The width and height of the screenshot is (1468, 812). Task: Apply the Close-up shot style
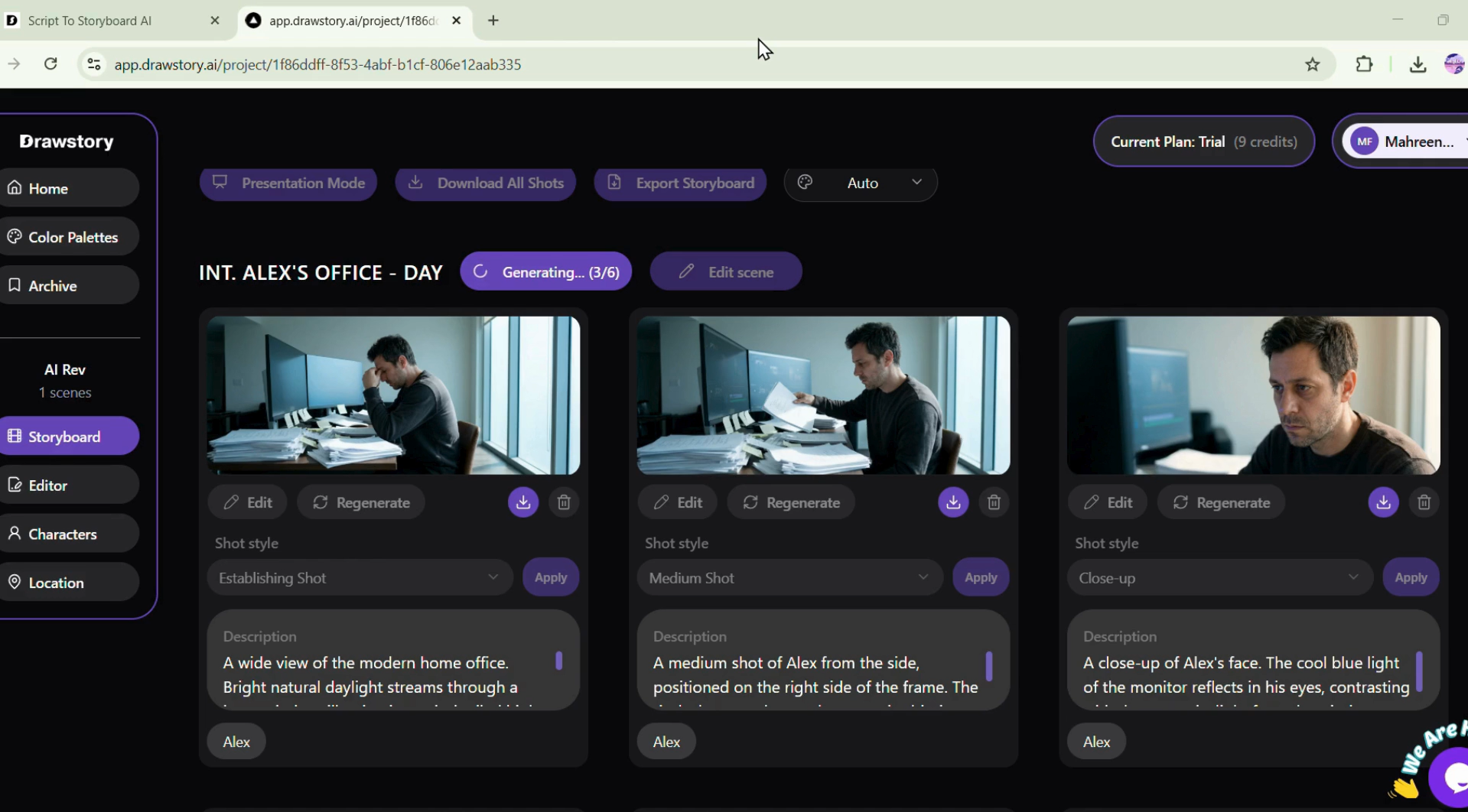pyautogui.click(x=1411, y=577)
